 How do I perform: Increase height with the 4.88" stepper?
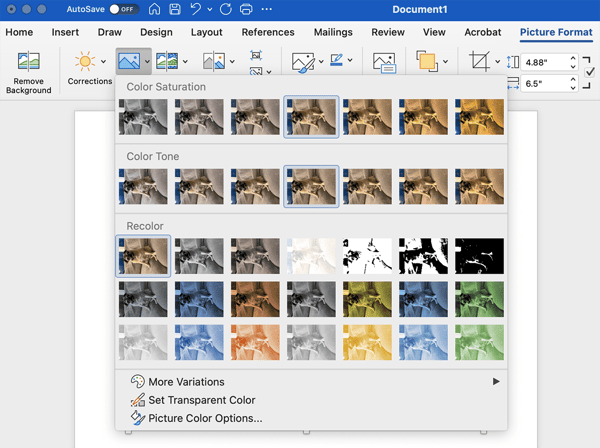(x=573, y=58)
